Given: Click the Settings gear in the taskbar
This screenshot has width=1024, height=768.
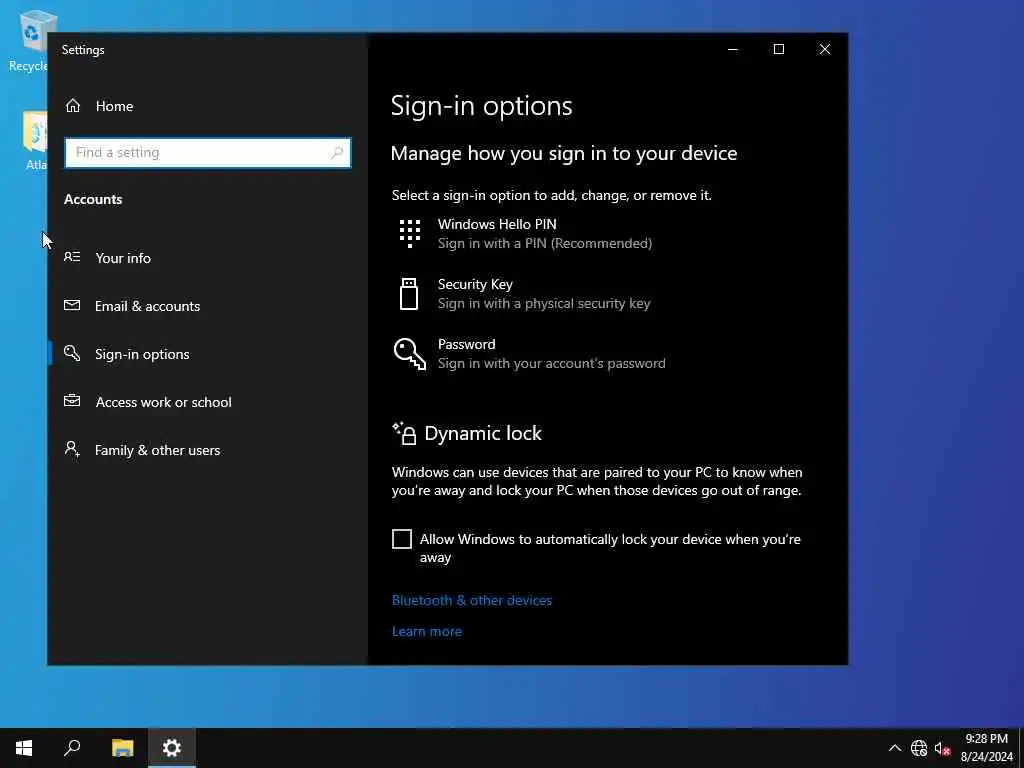Looking at the screenshot, I should (x=172, y=748).
